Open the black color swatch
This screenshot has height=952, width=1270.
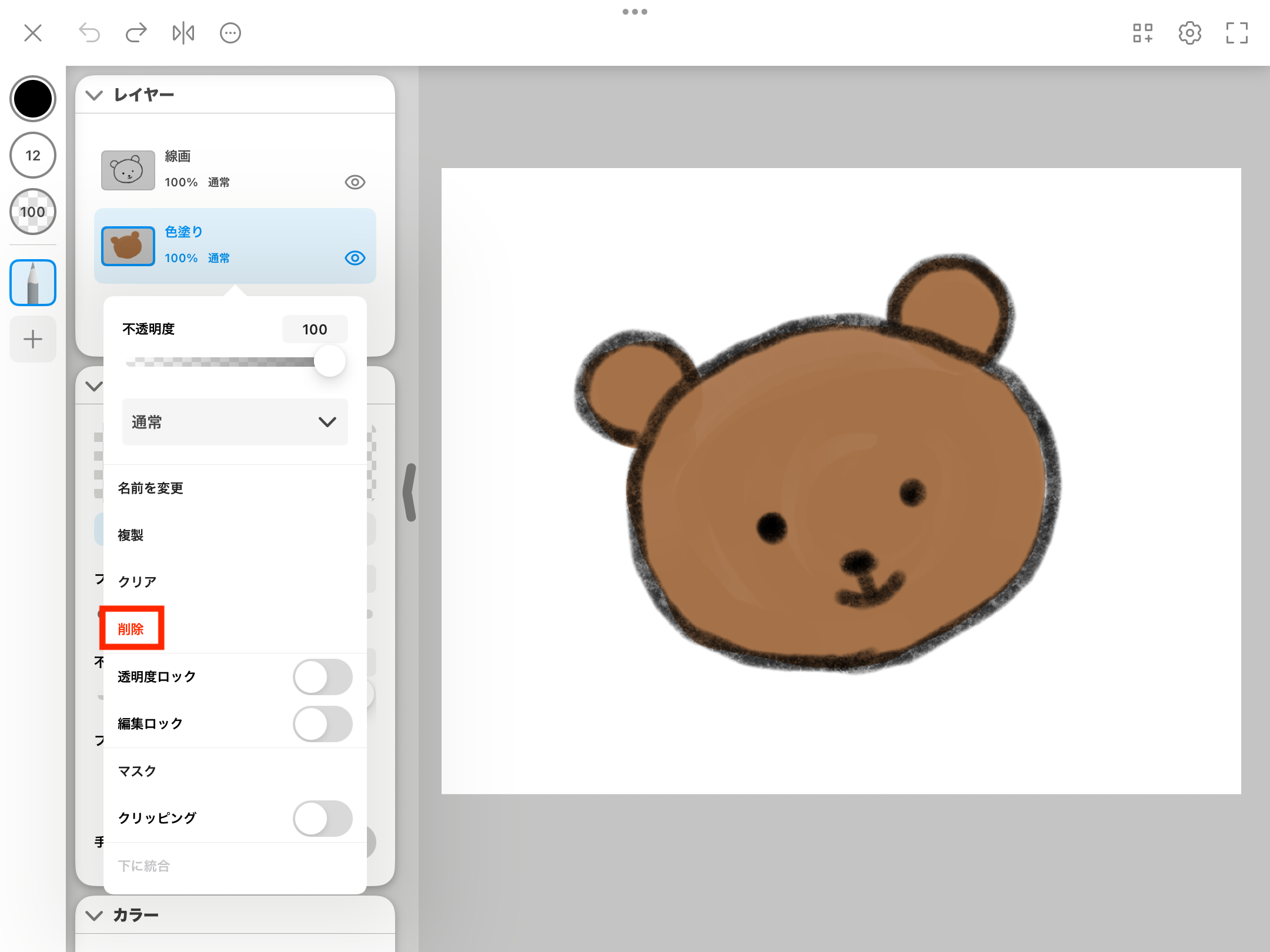pyautogui.click(x=33, y=99)
